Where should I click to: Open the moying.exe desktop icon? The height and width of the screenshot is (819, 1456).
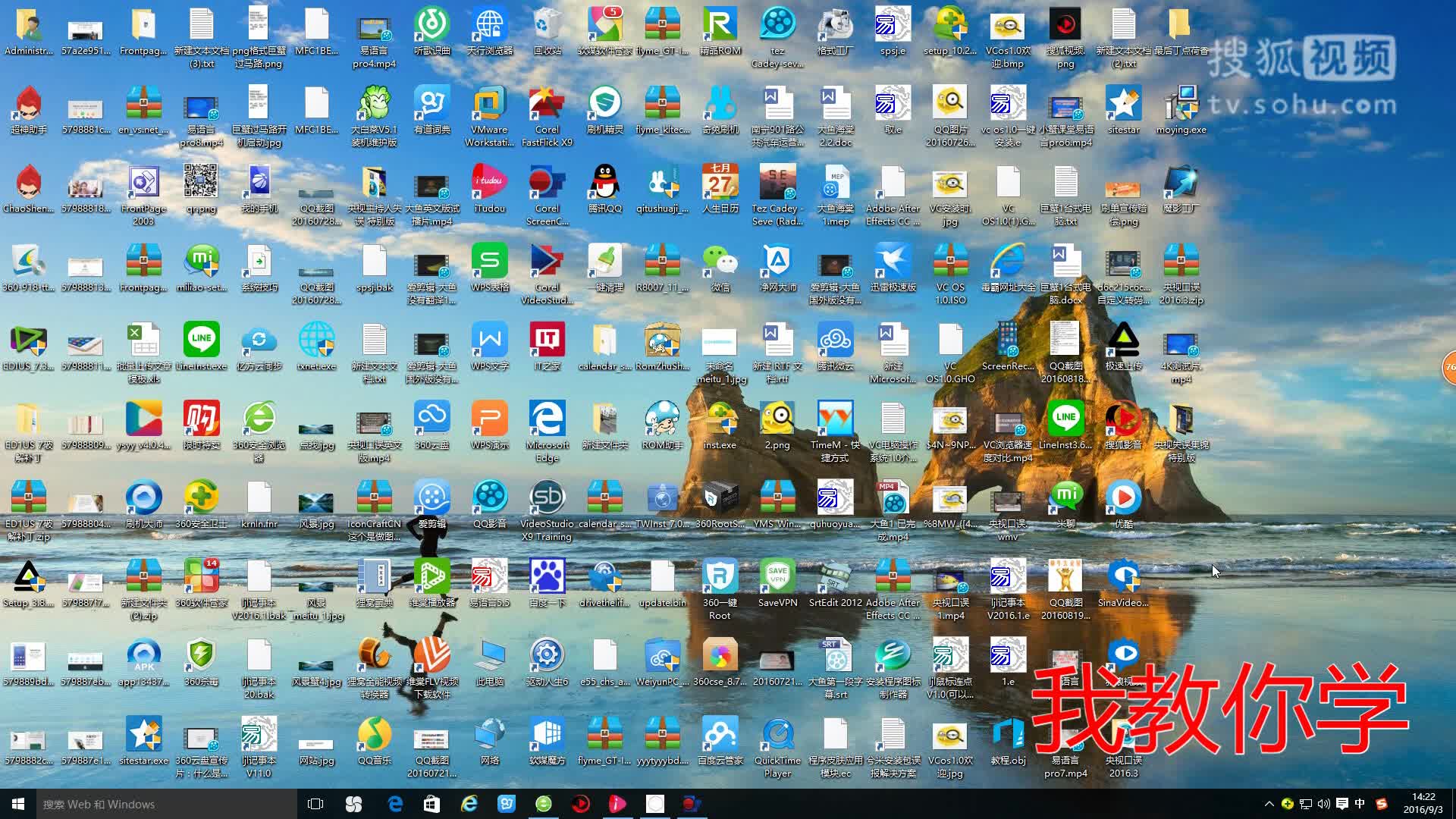[1181, 110]
